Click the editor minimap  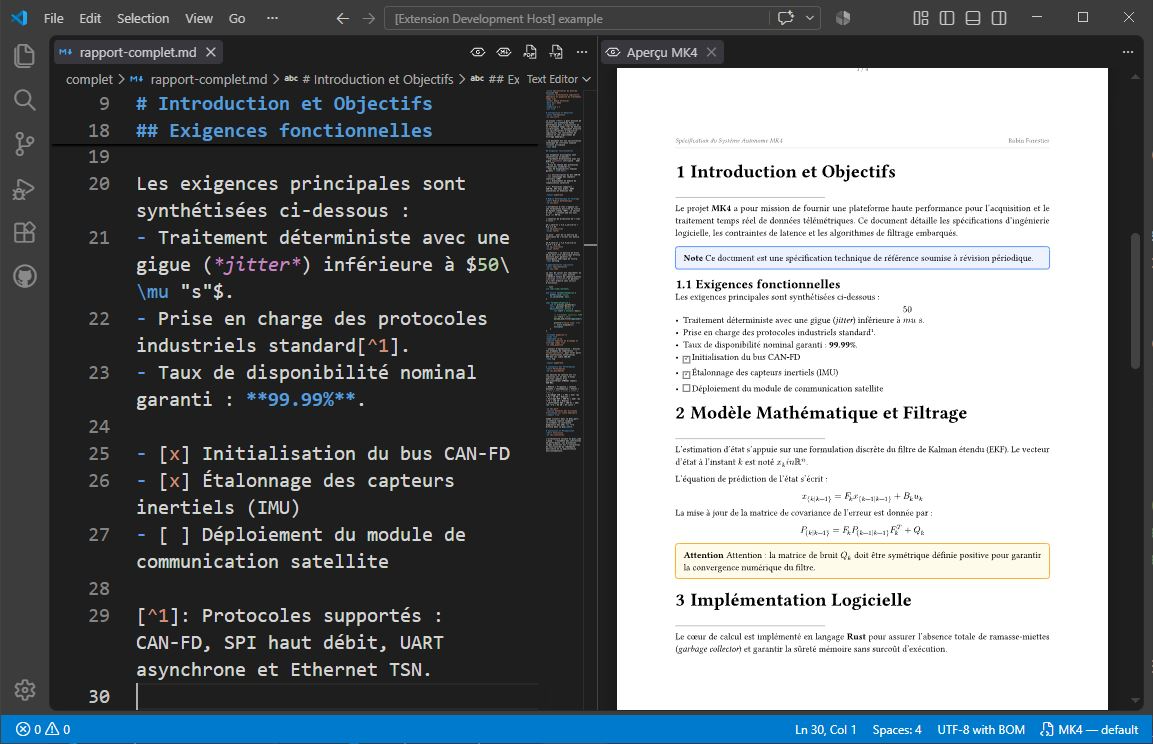563,271
